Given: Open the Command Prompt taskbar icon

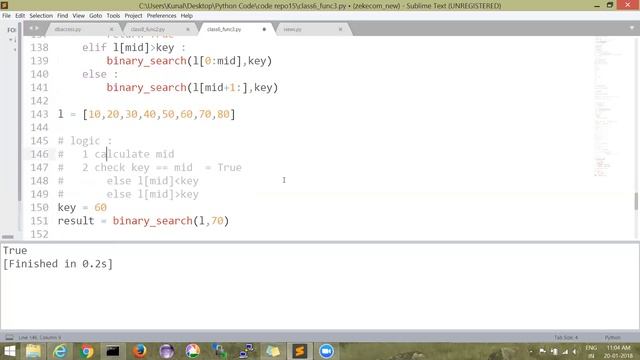Looking at the screenshot, I should tap(113, 351).
